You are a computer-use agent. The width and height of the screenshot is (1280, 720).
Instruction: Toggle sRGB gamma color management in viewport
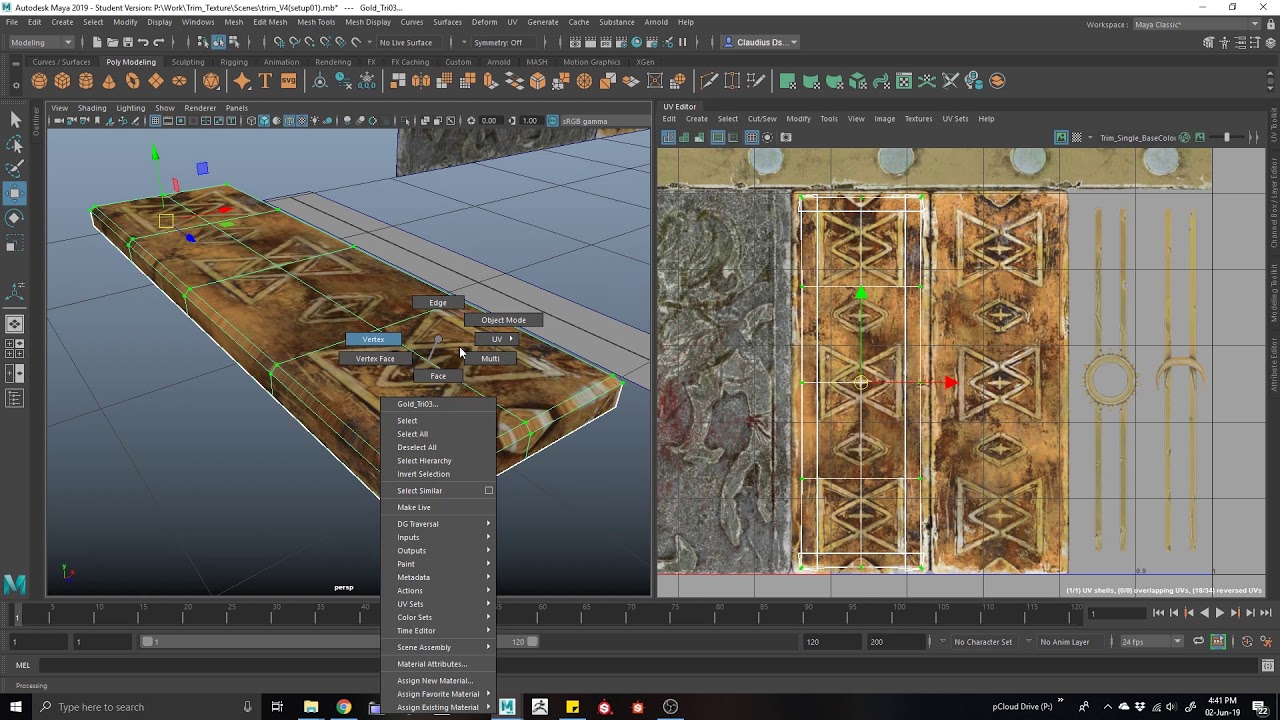click(552, 121)
